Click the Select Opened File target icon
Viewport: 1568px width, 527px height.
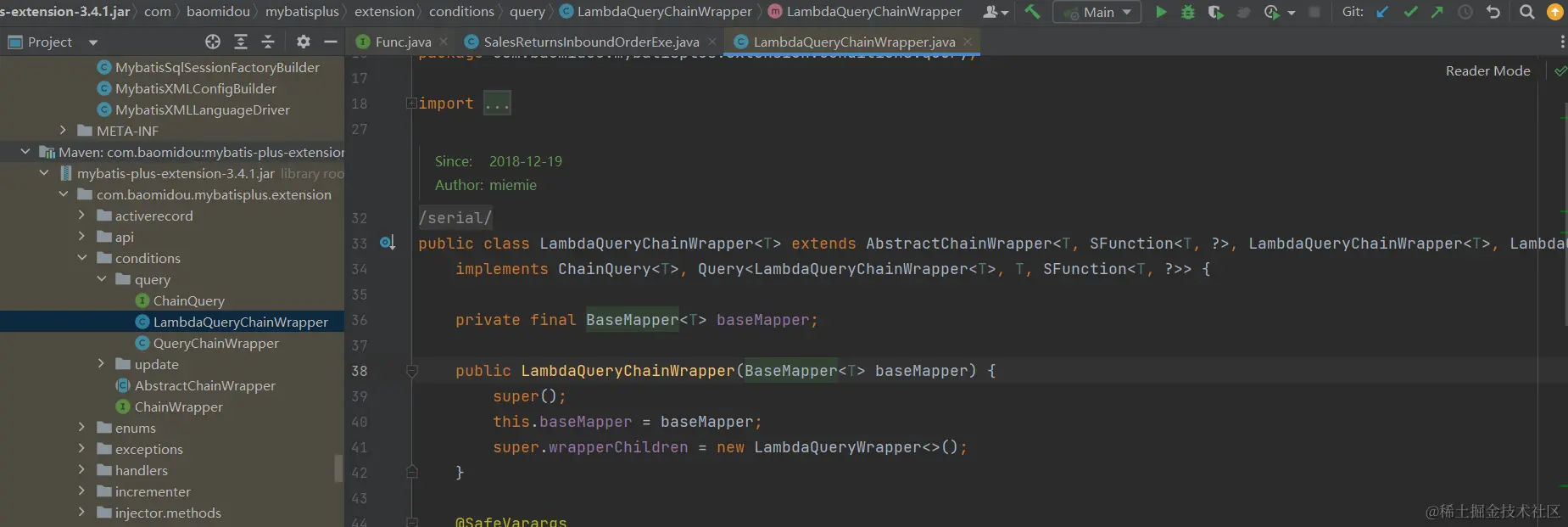click(x=213, y=42)
